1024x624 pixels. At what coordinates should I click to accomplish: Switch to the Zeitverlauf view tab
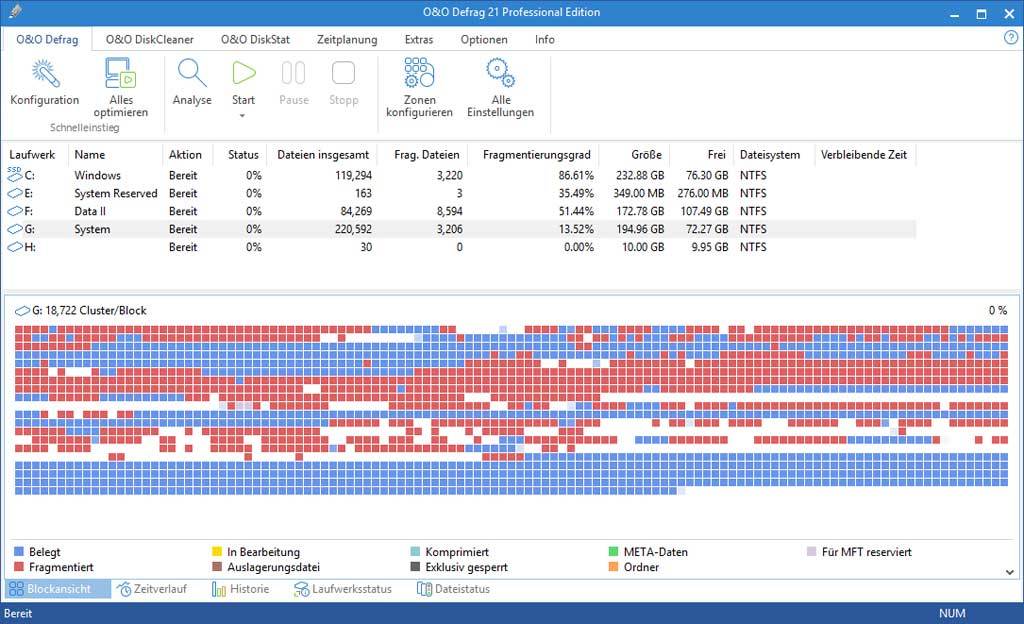click(x=152, y=589)
